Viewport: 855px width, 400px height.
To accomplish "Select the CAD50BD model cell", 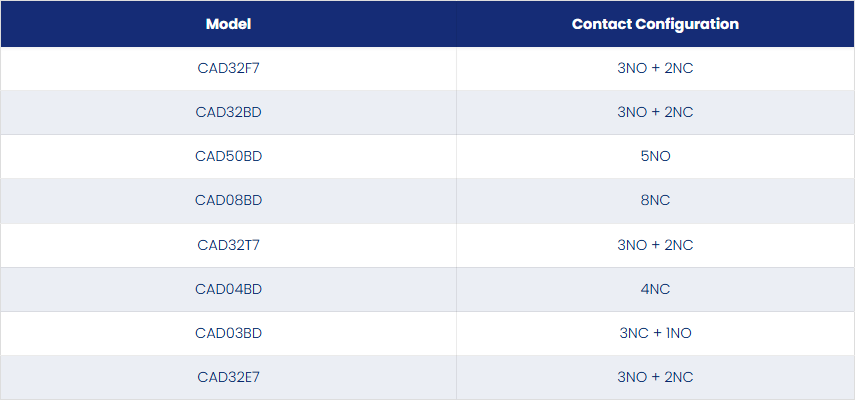I will [228, 156].
